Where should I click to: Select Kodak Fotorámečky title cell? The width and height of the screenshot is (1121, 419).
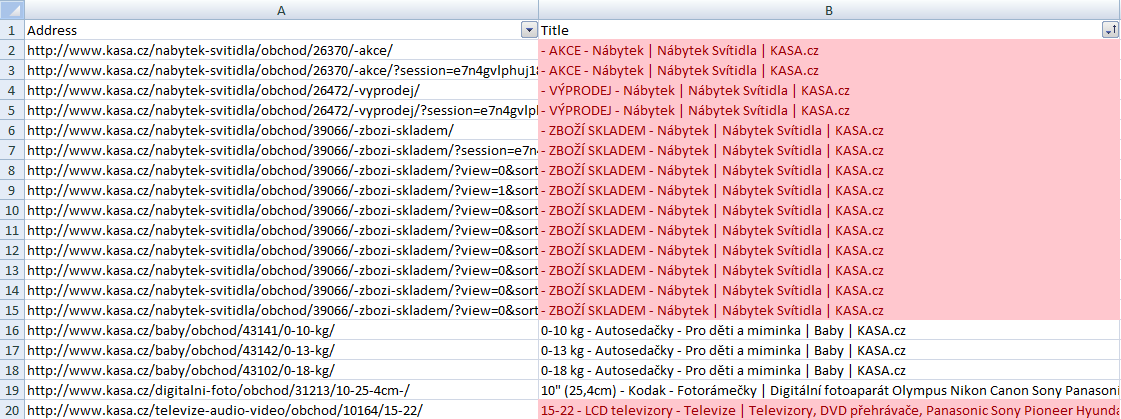pos(829,390)
